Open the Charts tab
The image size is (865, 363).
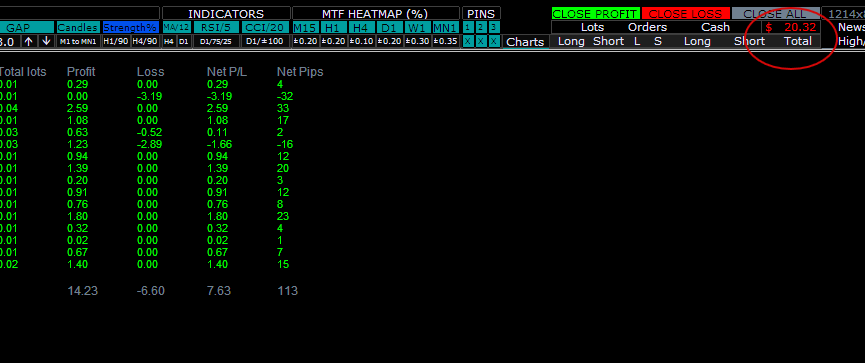point(525,42)
